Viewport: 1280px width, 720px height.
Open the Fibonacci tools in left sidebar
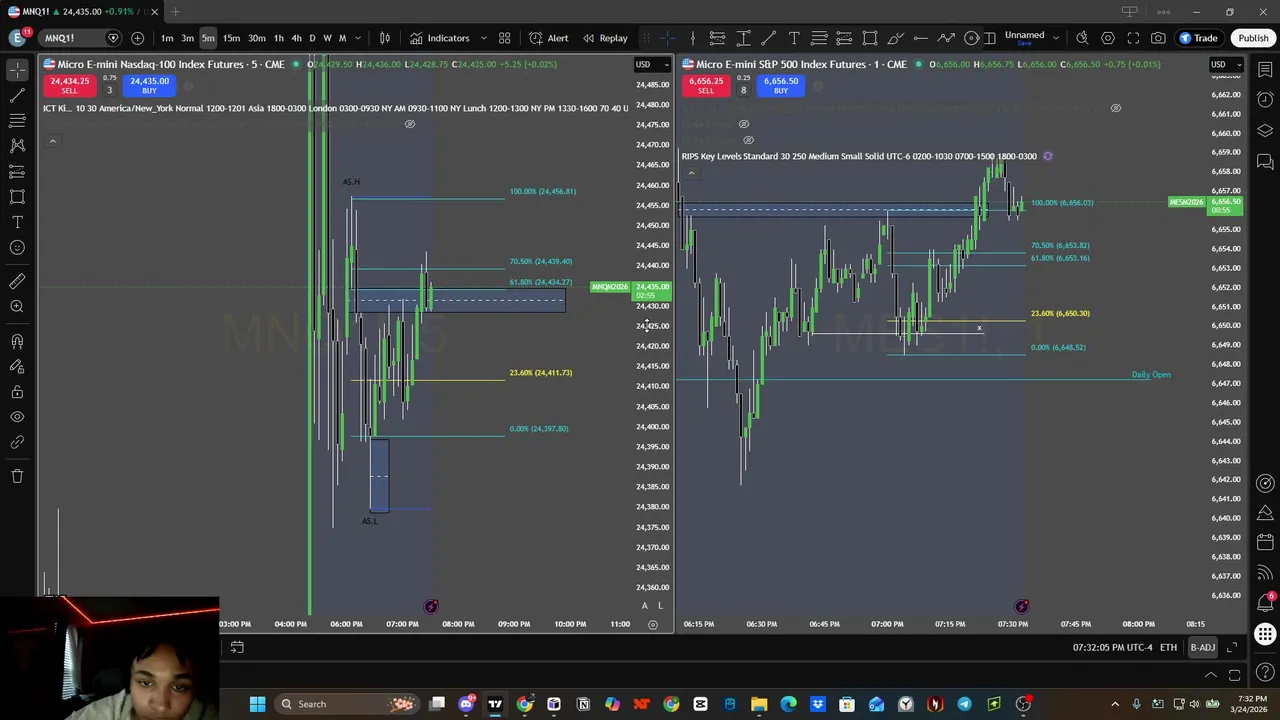pyautogui.click(x=17, y=120)
